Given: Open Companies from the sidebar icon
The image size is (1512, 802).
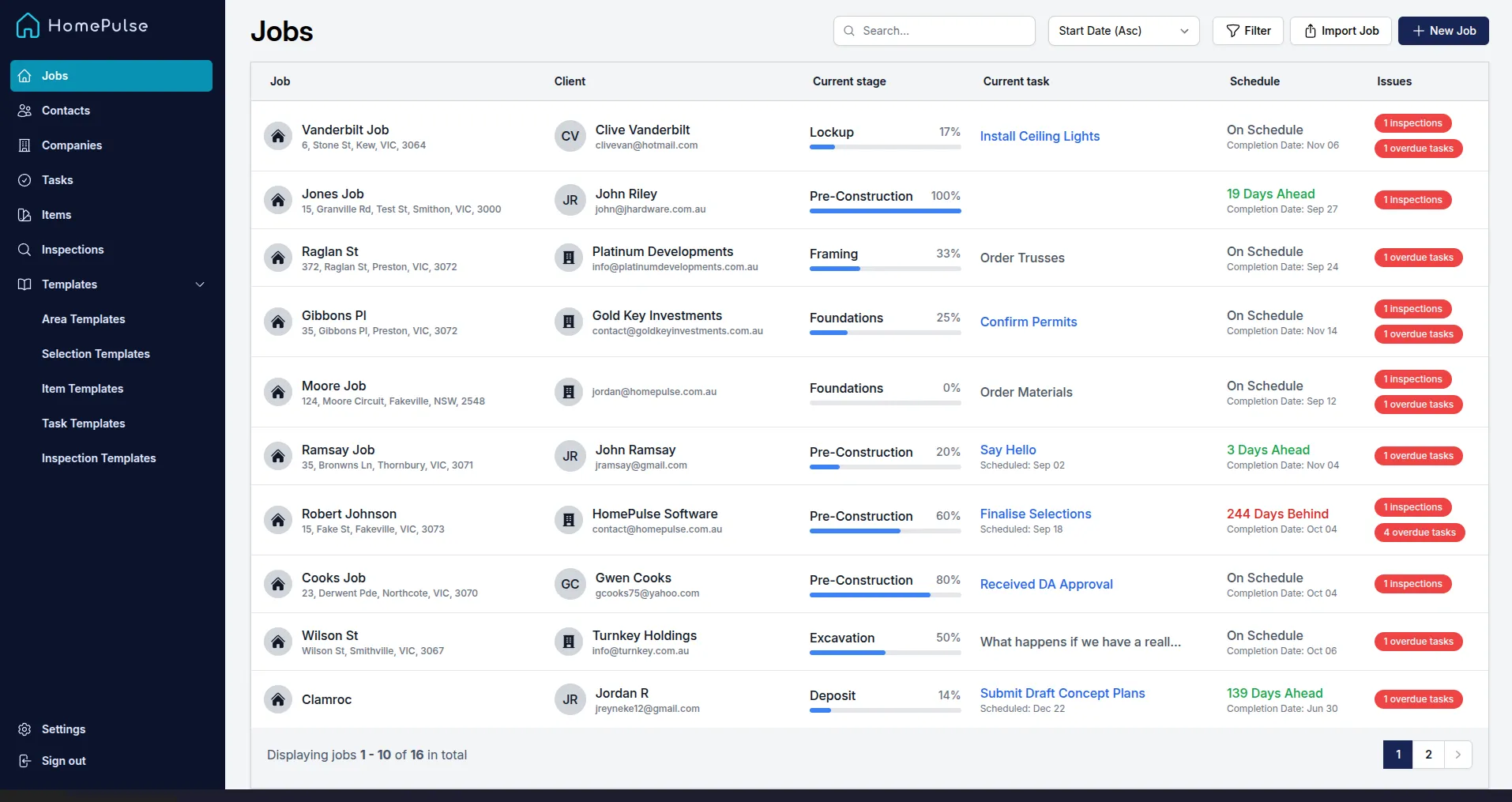Looking at the screenshot, I should pyautogui.click(x=24, y=145).
